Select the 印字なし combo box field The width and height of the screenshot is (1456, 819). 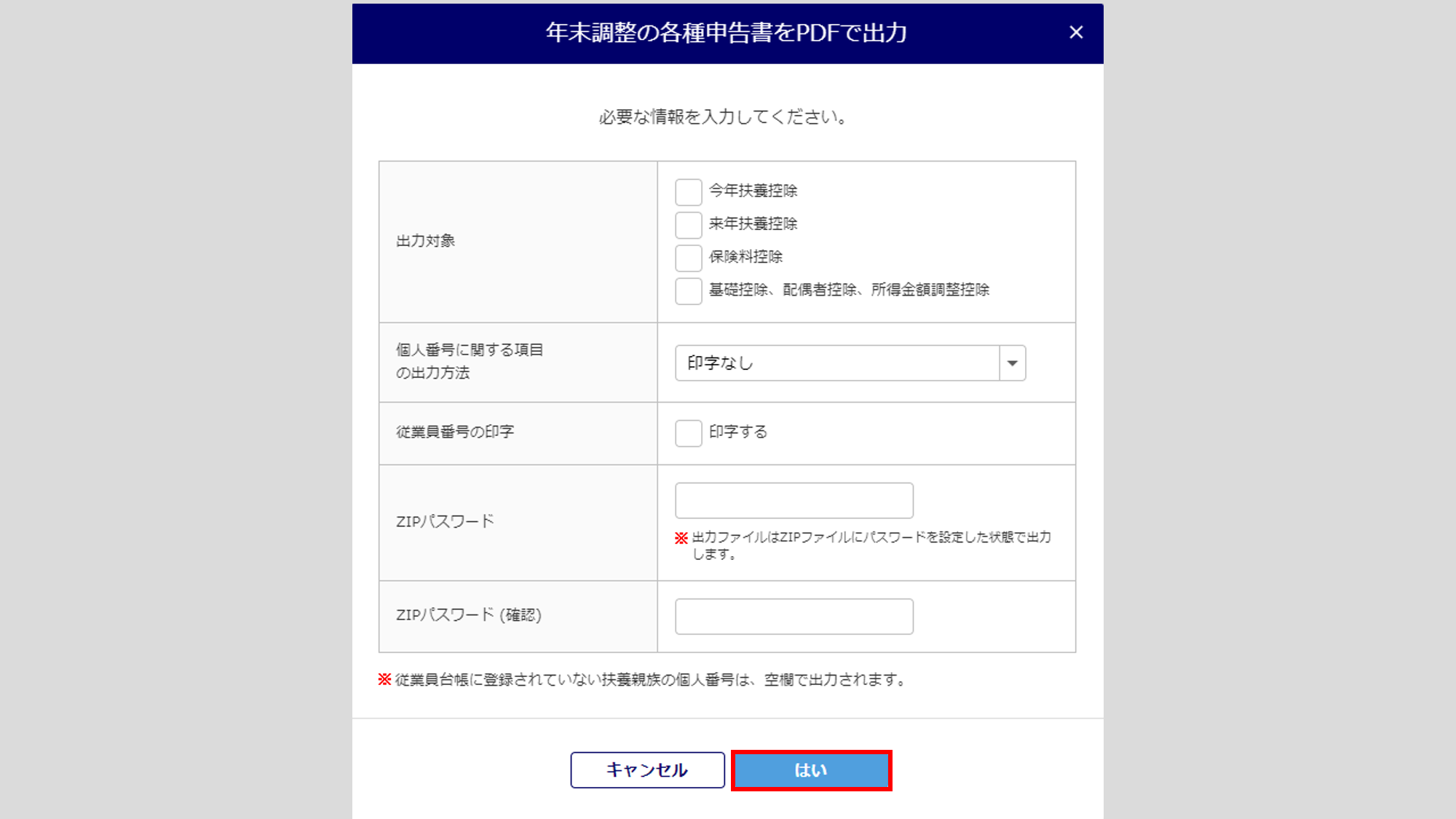point(850,363)
